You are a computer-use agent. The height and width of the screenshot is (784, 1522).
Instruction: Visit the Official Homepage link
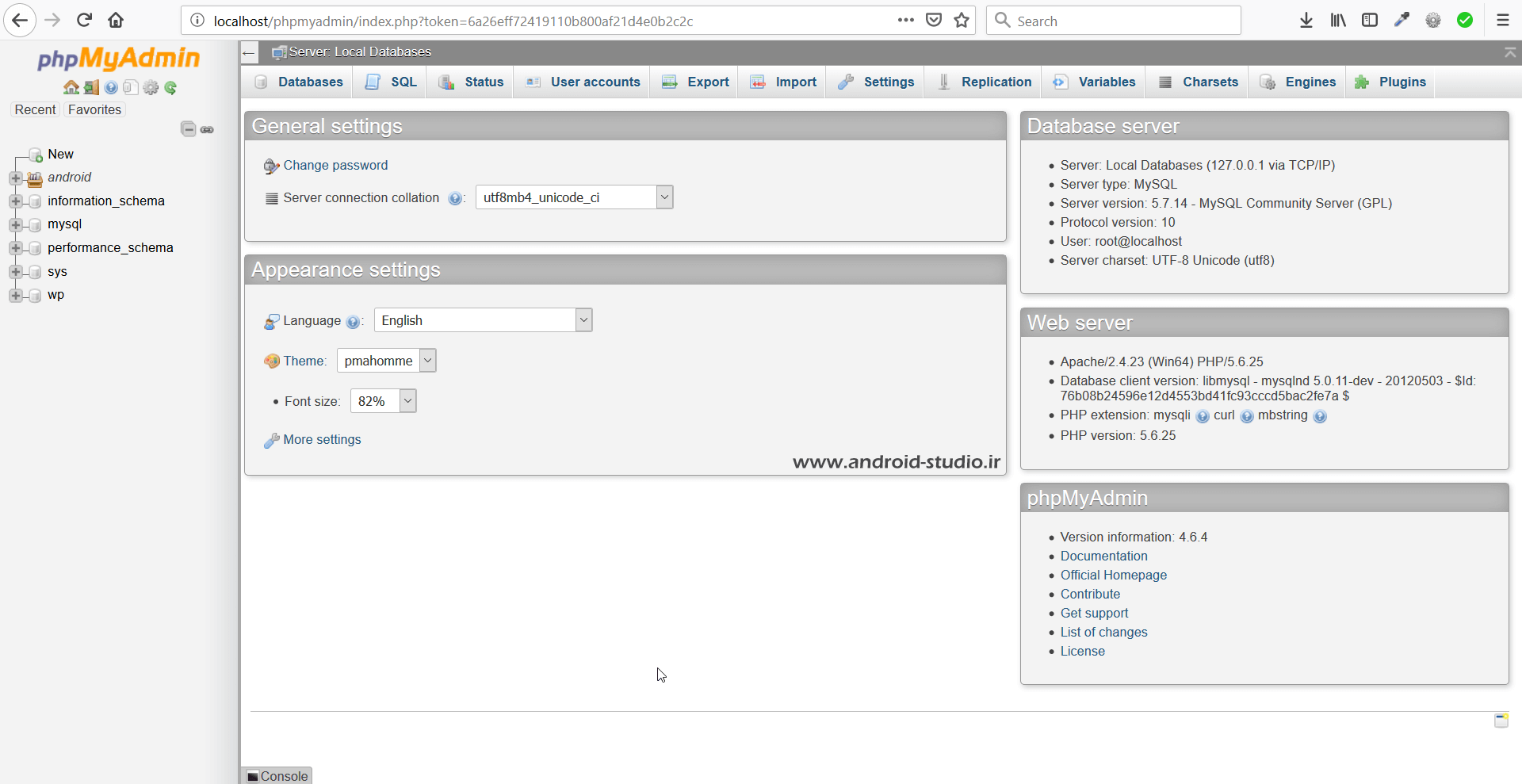(1114, 576)
